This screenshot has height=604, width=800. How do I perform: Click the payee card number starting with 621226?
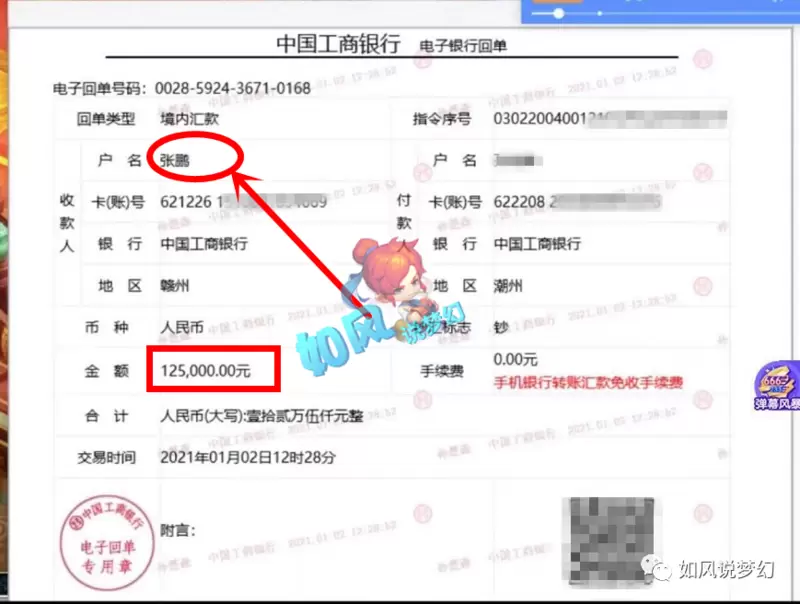pos(243,202)
